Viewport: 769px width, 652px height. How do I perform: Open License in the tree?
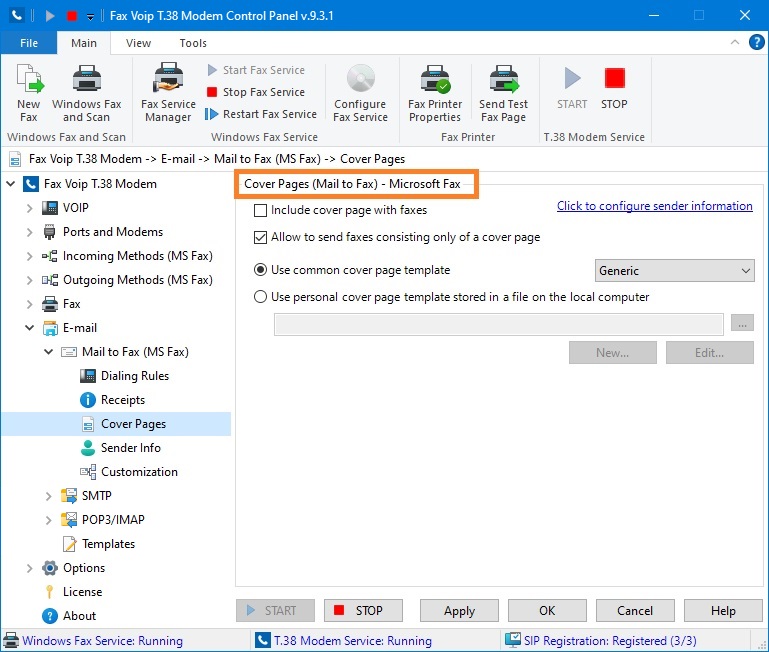[82, 592]
